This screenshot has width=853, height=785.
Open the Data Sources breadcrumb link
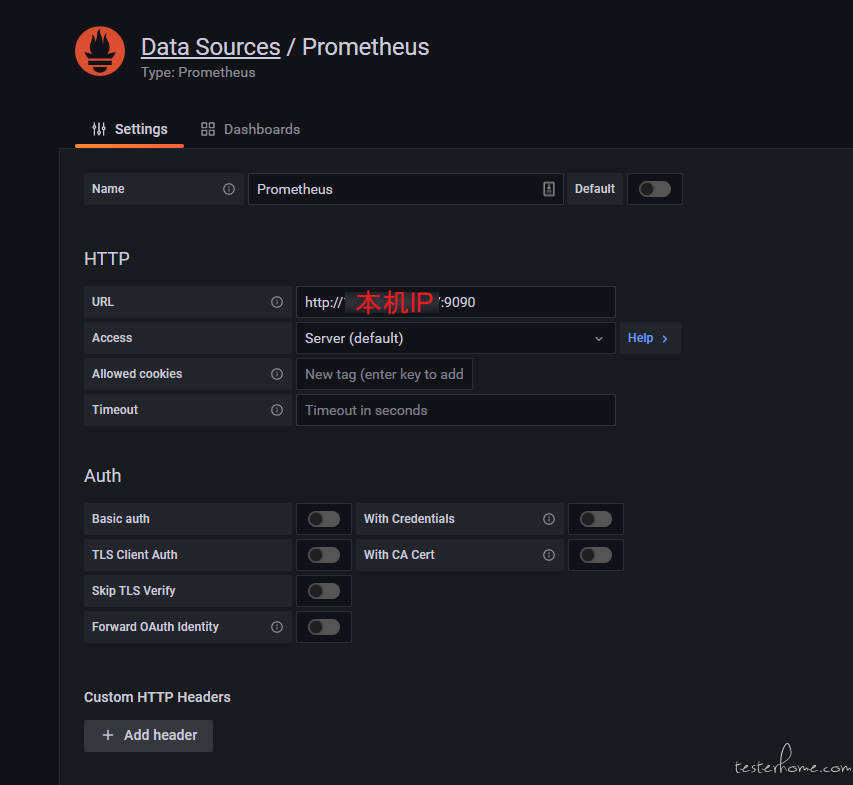[211, 47]
